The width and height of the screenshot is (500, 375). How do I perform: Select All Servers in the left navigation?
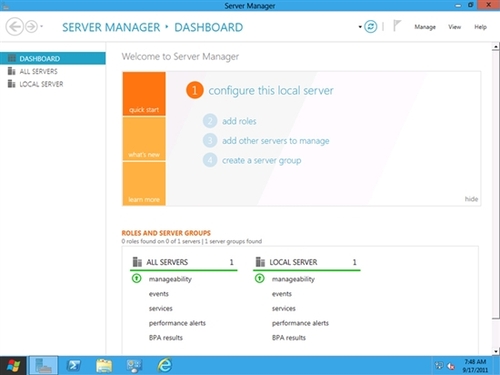click(x=53, y=71)
